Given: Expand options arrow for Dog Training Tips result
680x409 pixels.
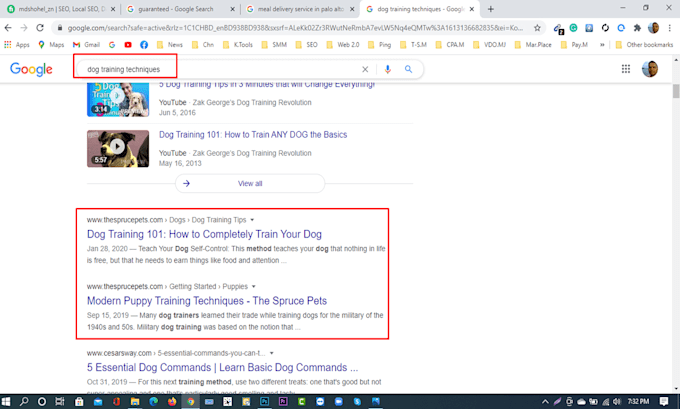Looking at the screenshot, I should pyautogui.click(x=252, y=220).
